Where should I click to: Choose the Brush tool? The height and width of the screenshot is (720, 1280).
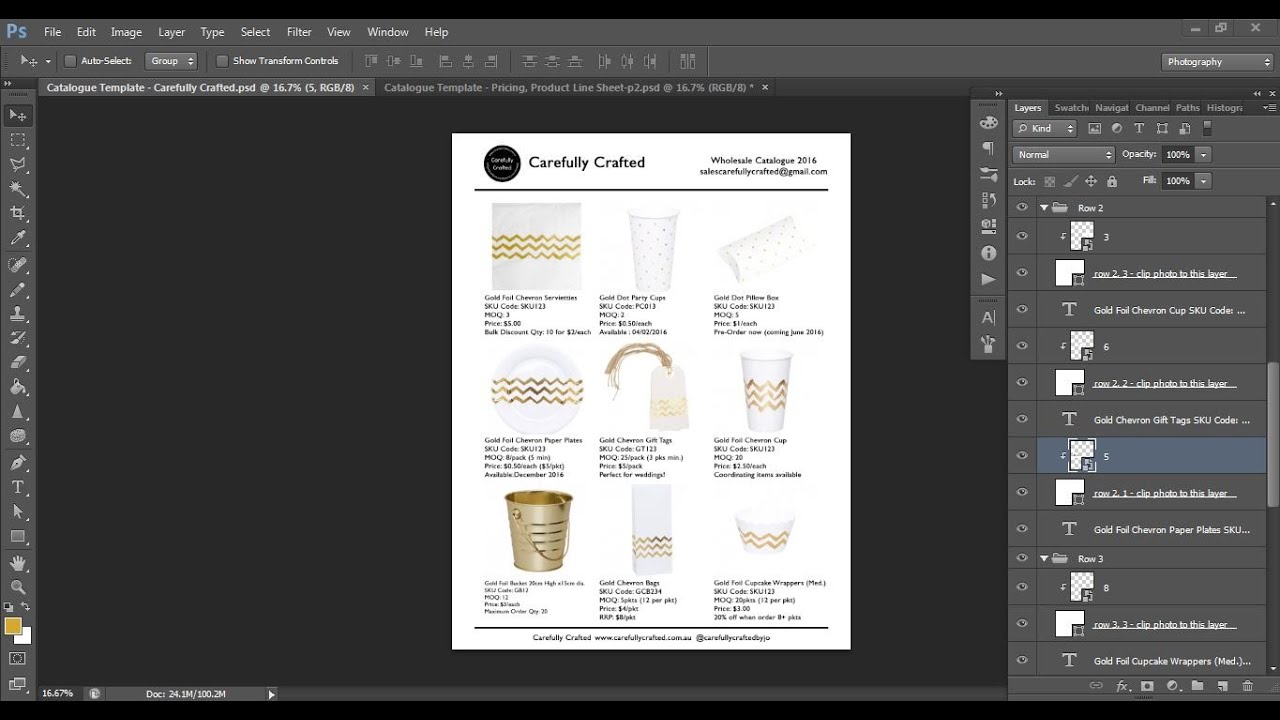[x=18, y=290]
